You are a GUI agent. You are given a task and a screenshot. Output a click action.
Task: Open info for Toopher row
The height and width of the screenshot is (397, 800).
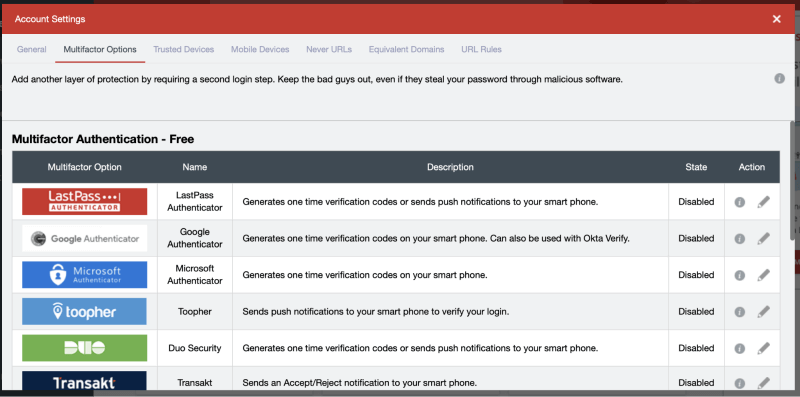click(x=740, y=312)
